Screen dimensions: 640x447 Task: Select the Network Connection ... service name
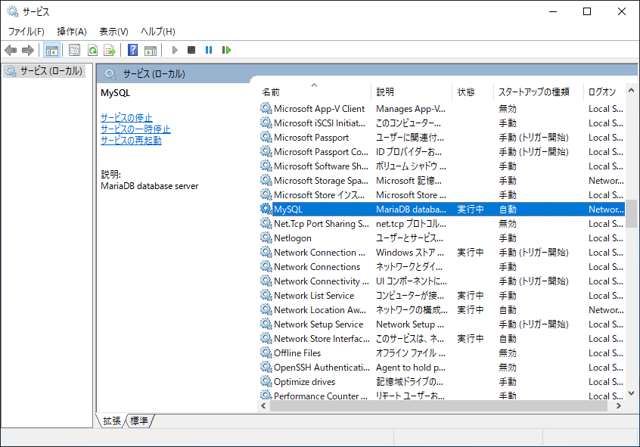320,252
